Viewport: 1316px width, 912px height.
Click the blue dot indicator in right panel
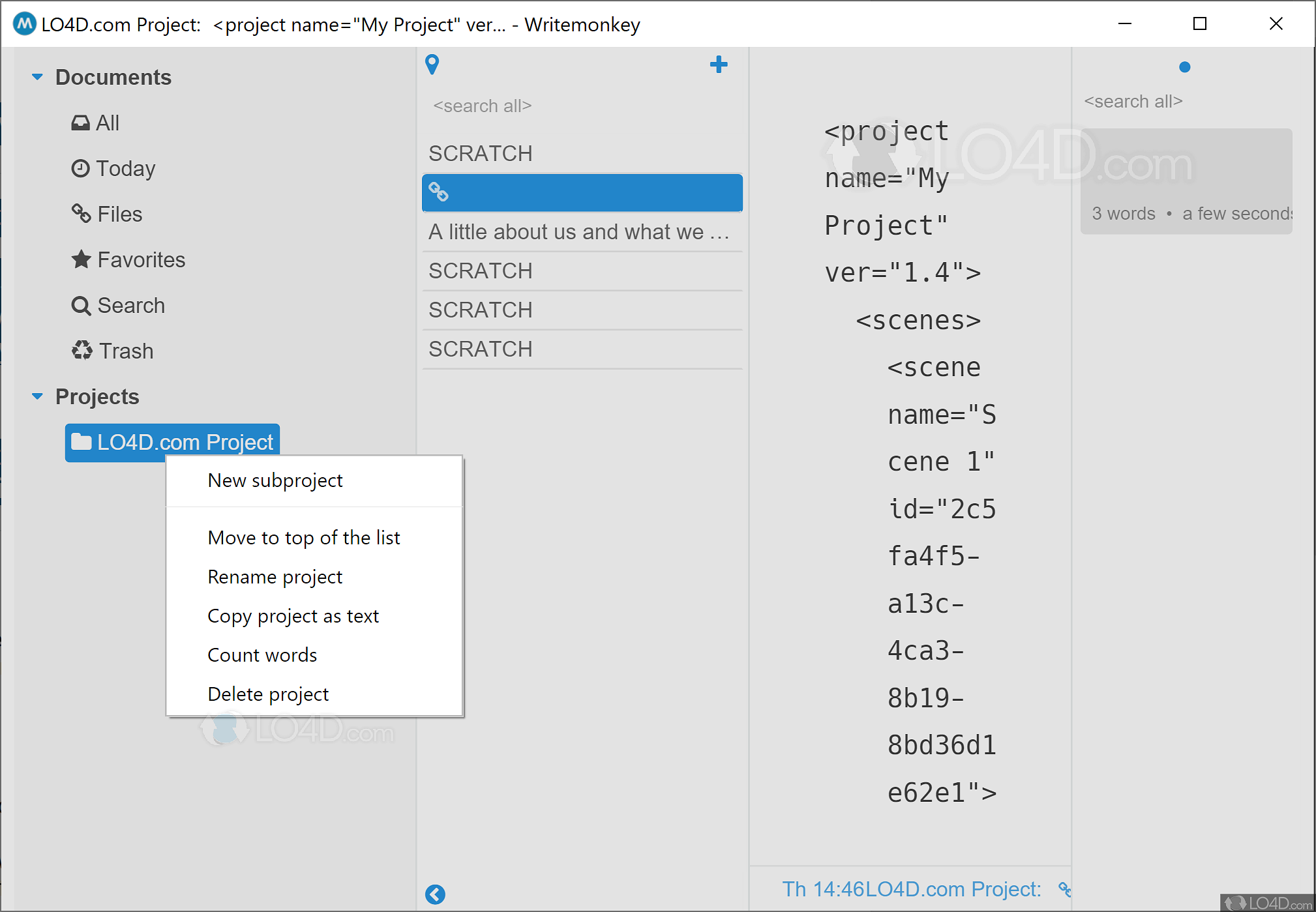tap(1184, 67)
